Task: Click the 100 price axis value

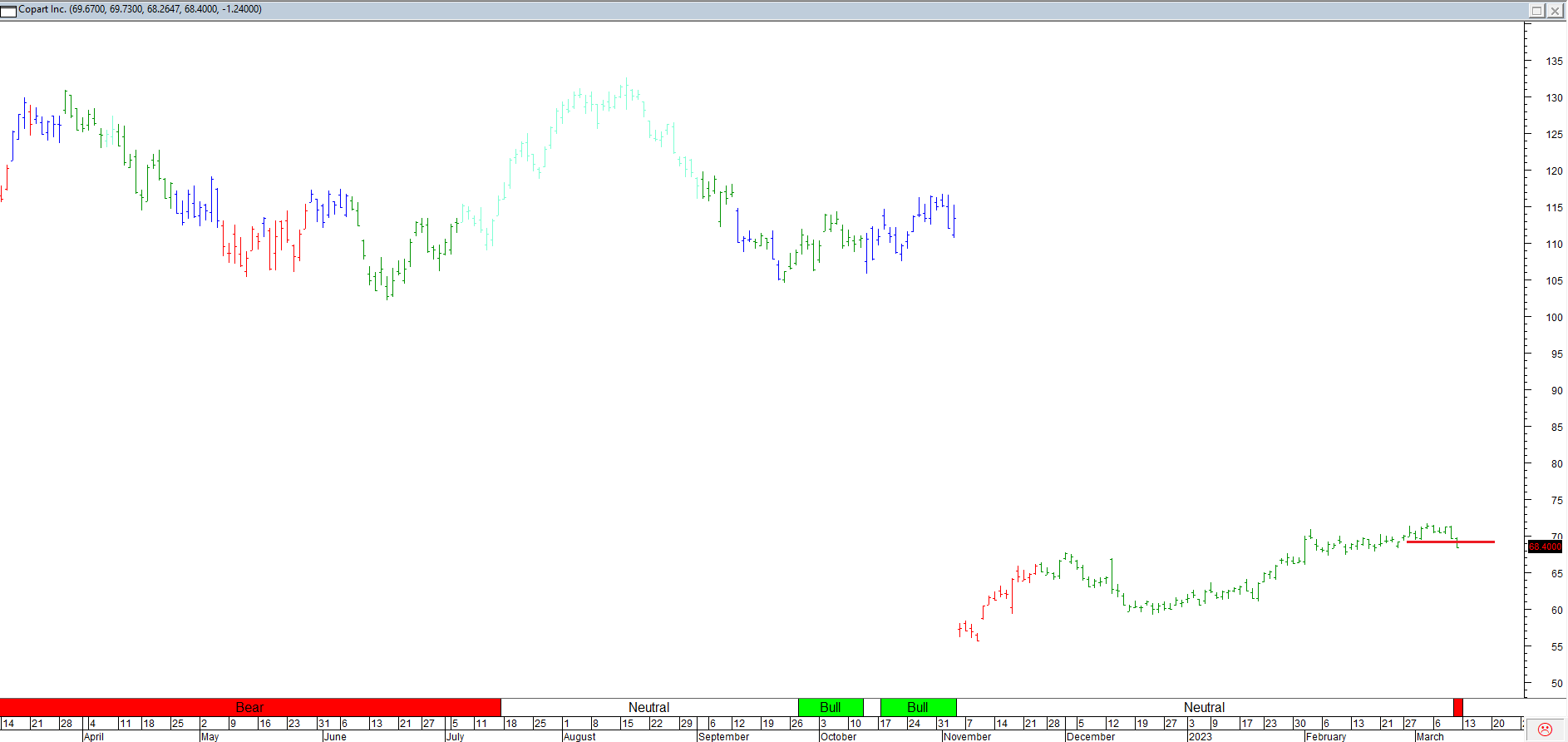Action: [1554, 318]
